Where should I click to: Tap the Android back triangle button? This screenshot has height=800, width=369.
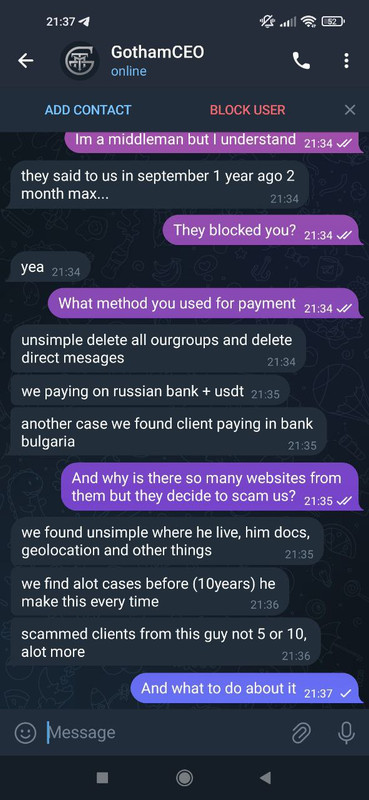pyautogui.click(x=265, y=778)
